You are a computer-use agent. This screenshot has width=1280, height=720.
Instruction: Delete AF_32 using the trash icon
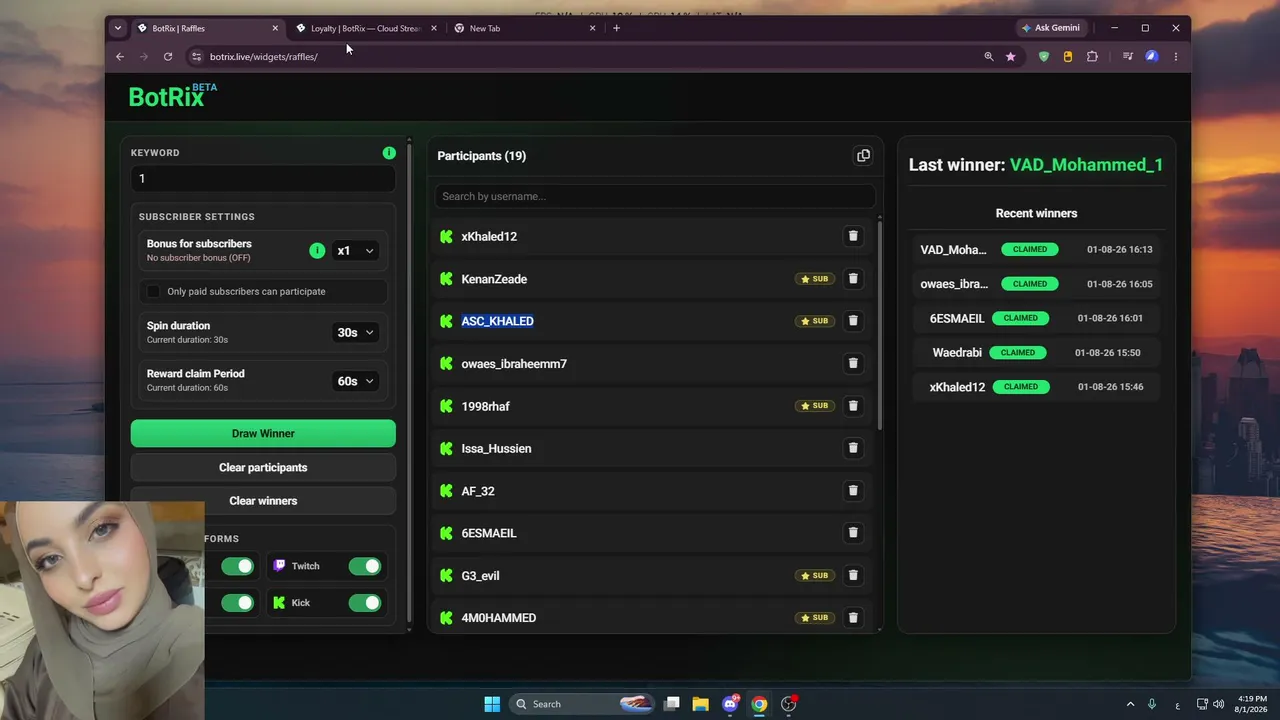pyautogui.click(x=853, y=491)
